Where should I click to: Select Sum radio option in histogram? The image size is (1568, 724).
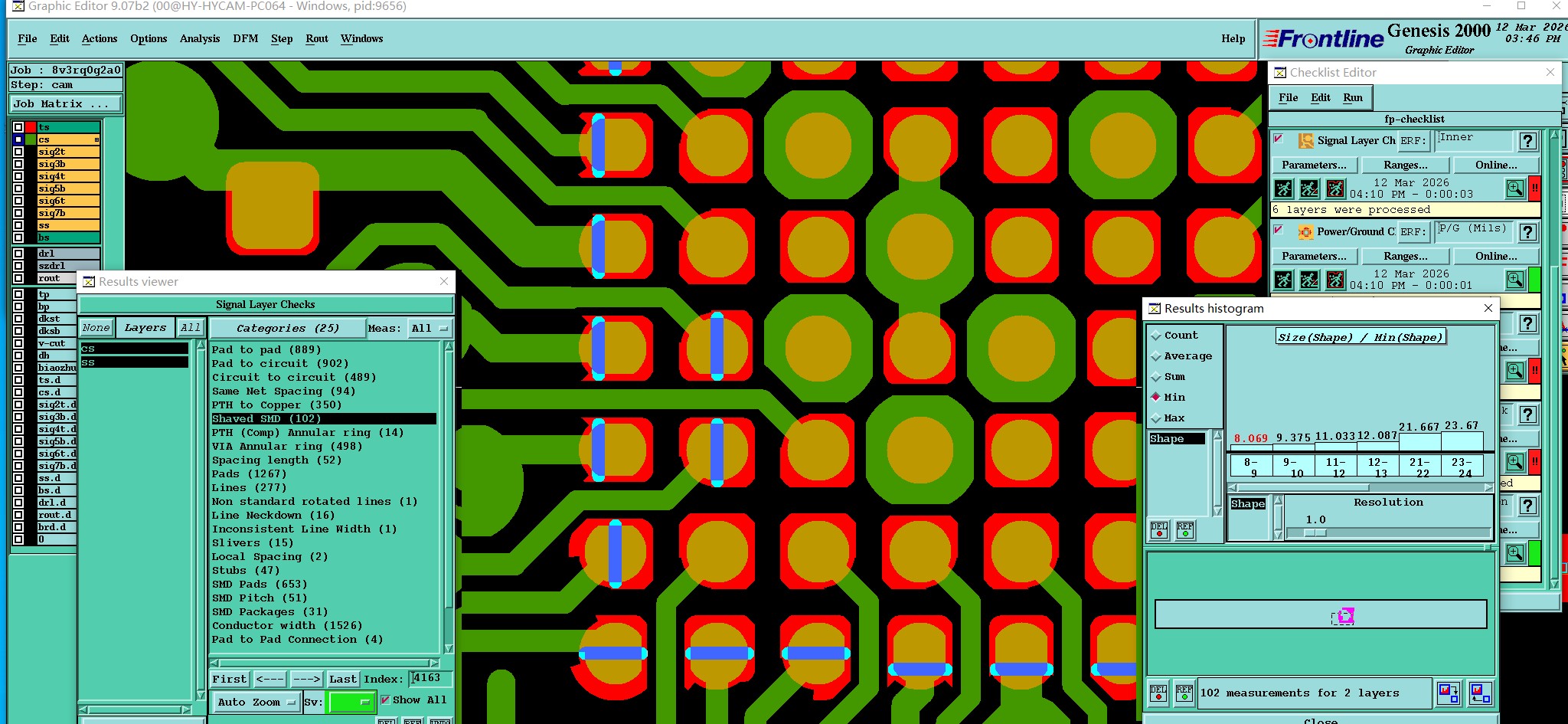tap(1156, 377)
